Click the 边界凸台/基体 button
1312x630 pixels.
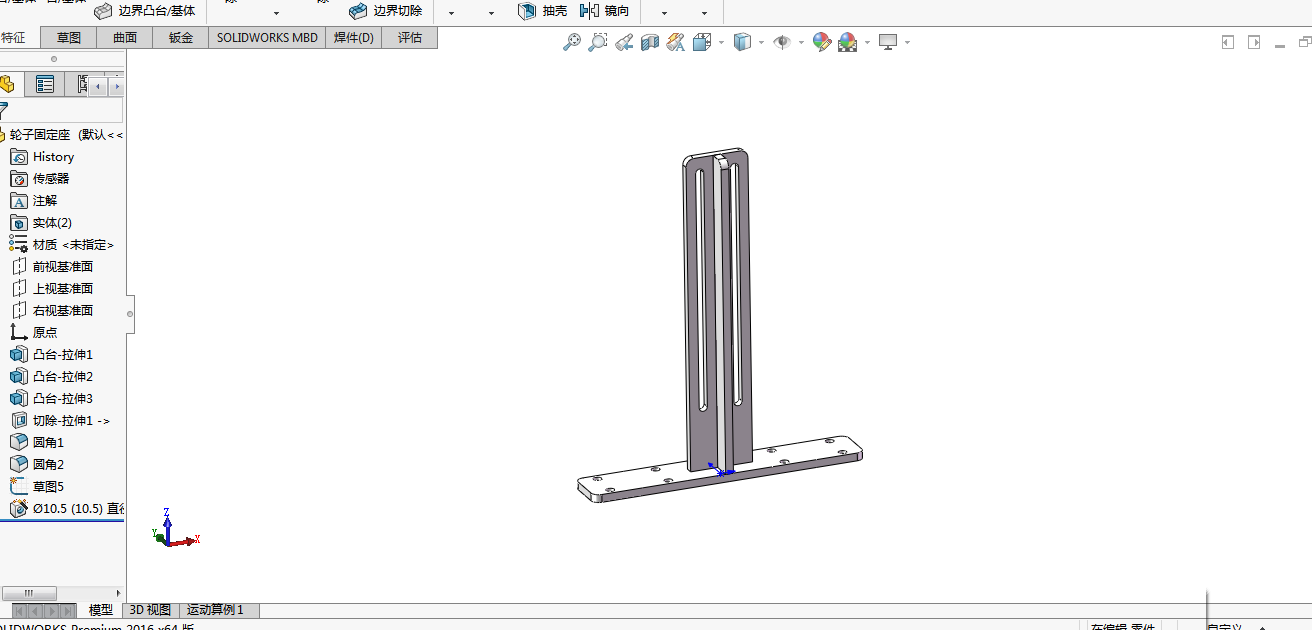click(x=144, y=11)
